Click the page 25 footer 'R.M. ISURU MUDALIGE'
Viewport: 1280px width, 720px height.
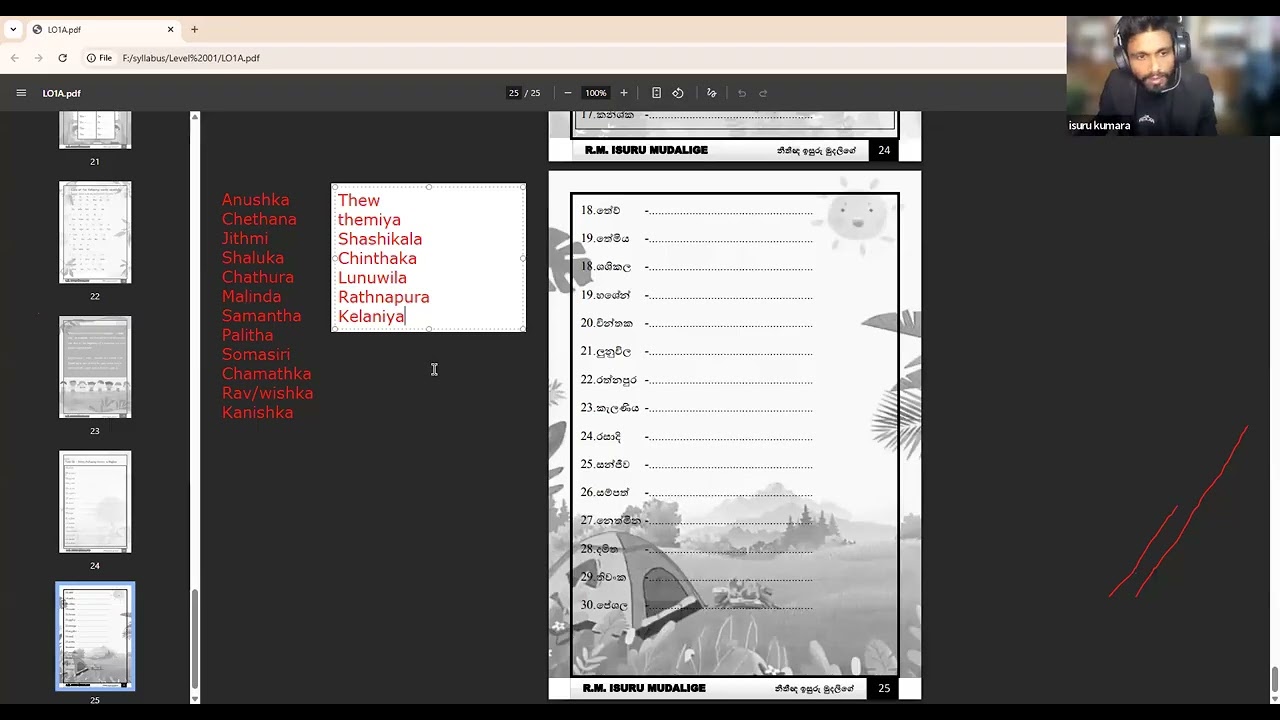coord(644,688)
